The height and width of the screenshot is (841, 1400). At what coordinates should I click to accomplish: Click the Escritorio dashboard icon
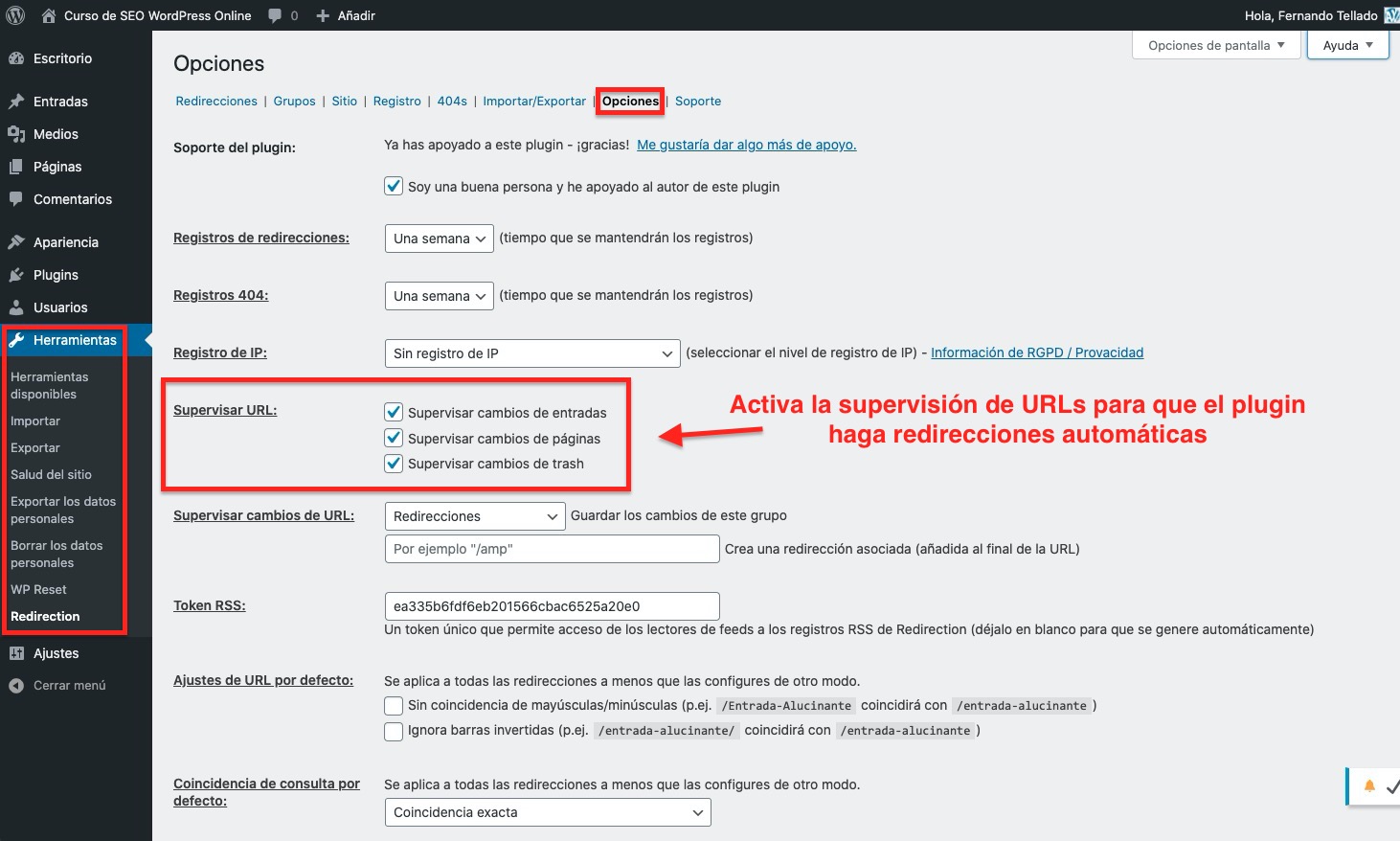tap(16, 58)
